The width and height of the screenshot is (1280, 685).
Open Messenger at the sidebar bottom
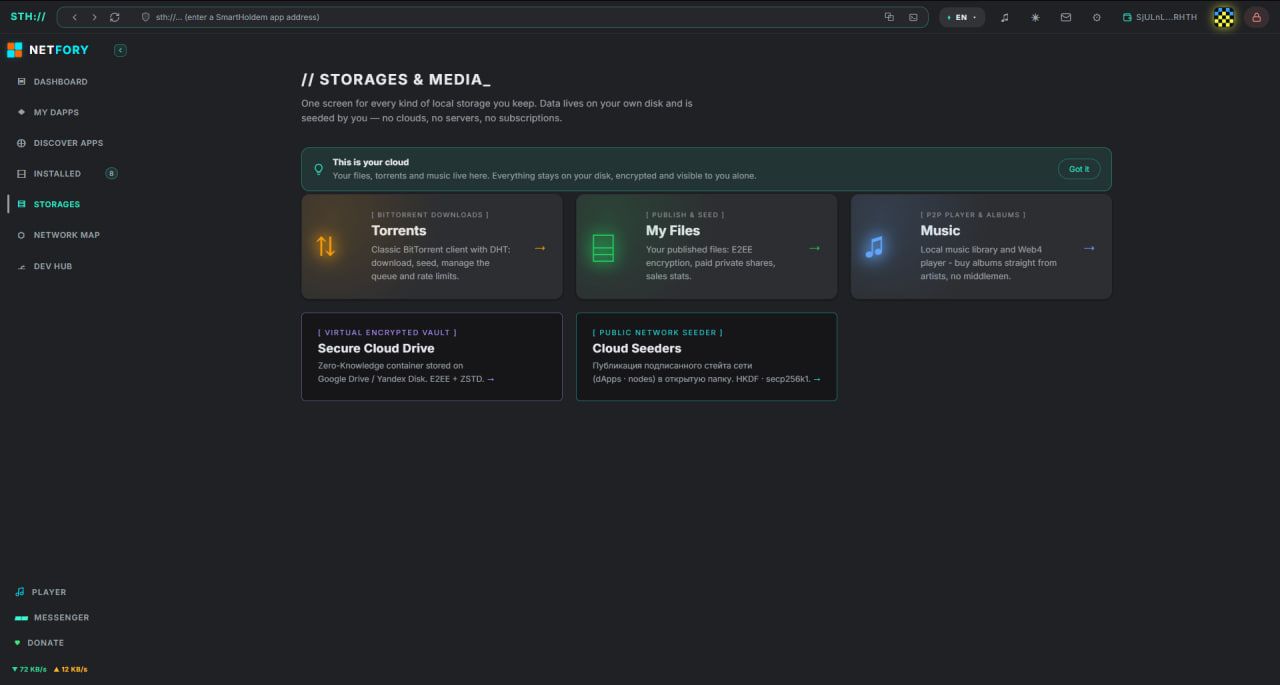click(52, 618)
